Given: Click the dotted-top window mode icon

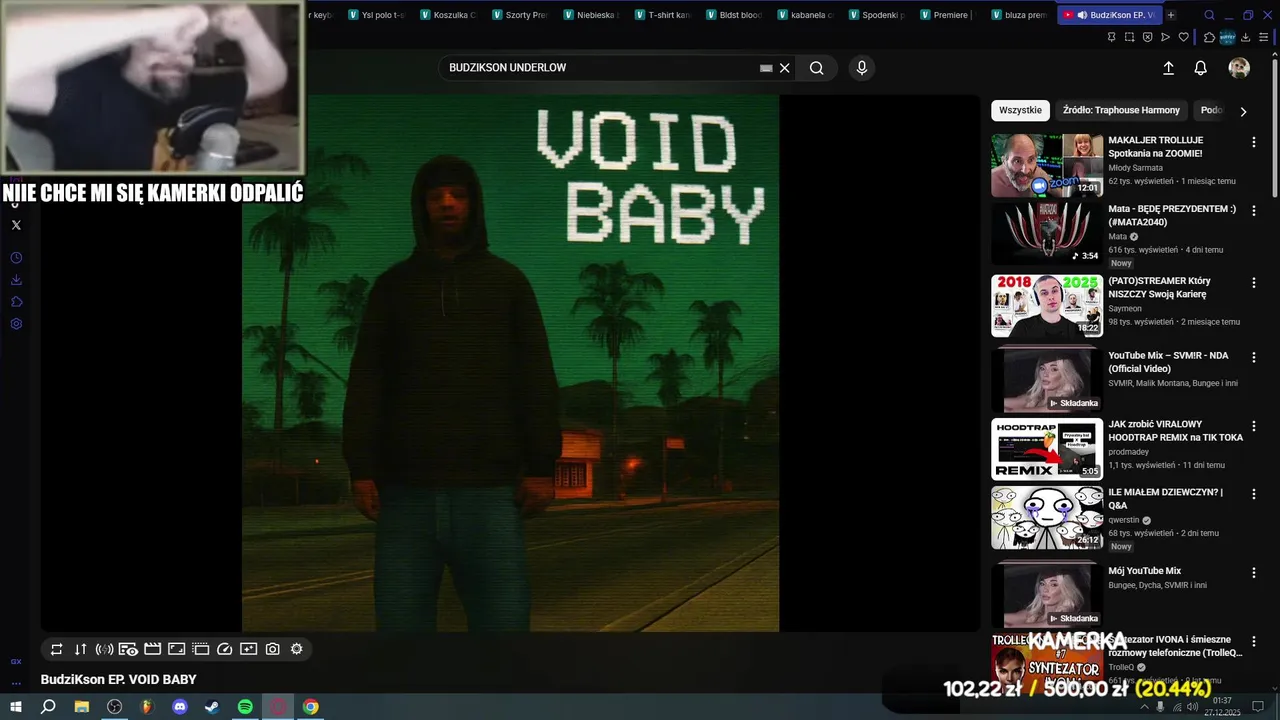Looking at the screenshot, I should [201, 649].
